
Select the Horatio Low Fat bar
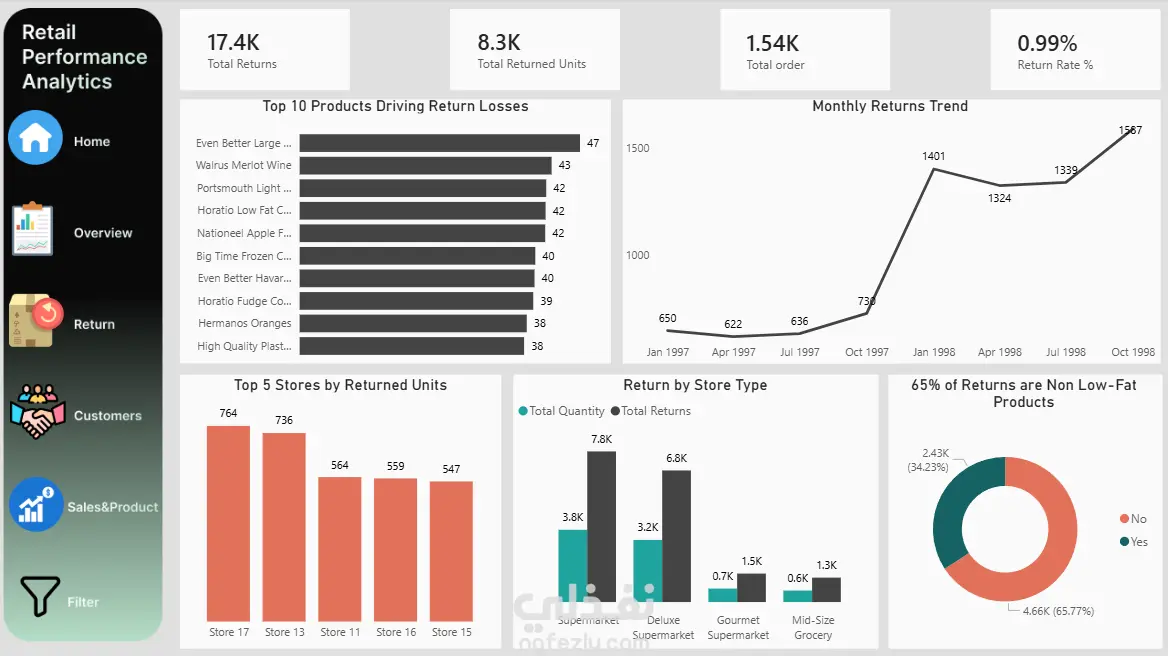point(422,211)
